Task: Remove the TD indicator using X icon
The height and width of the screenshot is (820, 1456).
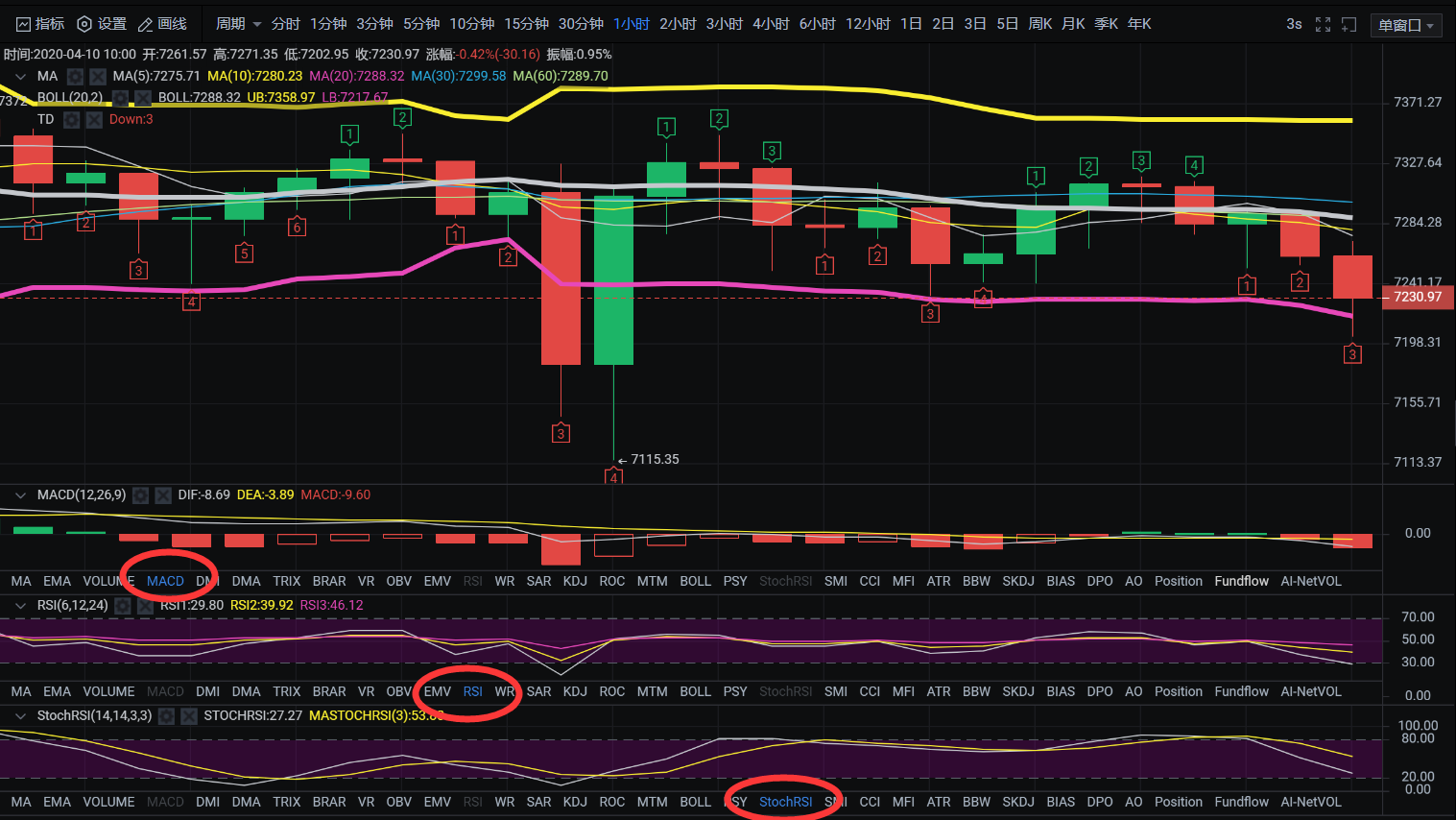Action: click(x=94, y=120)
